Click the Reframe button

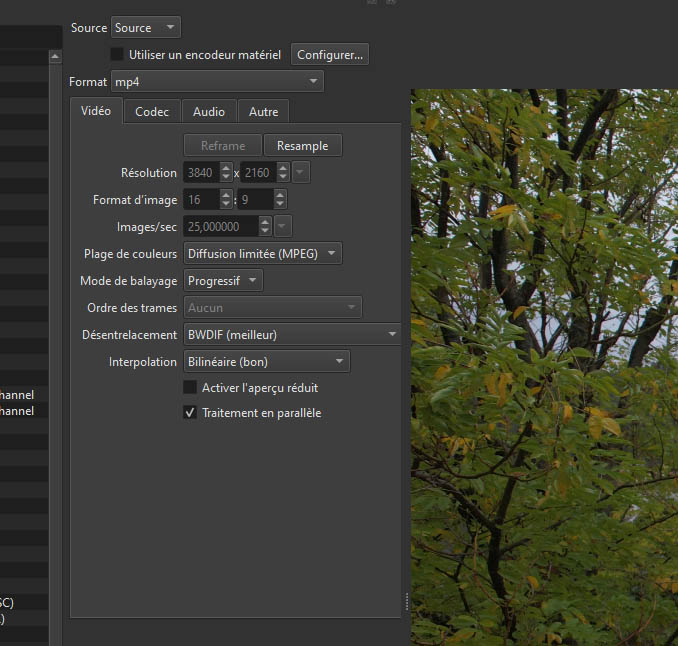[x=223, y=146]
